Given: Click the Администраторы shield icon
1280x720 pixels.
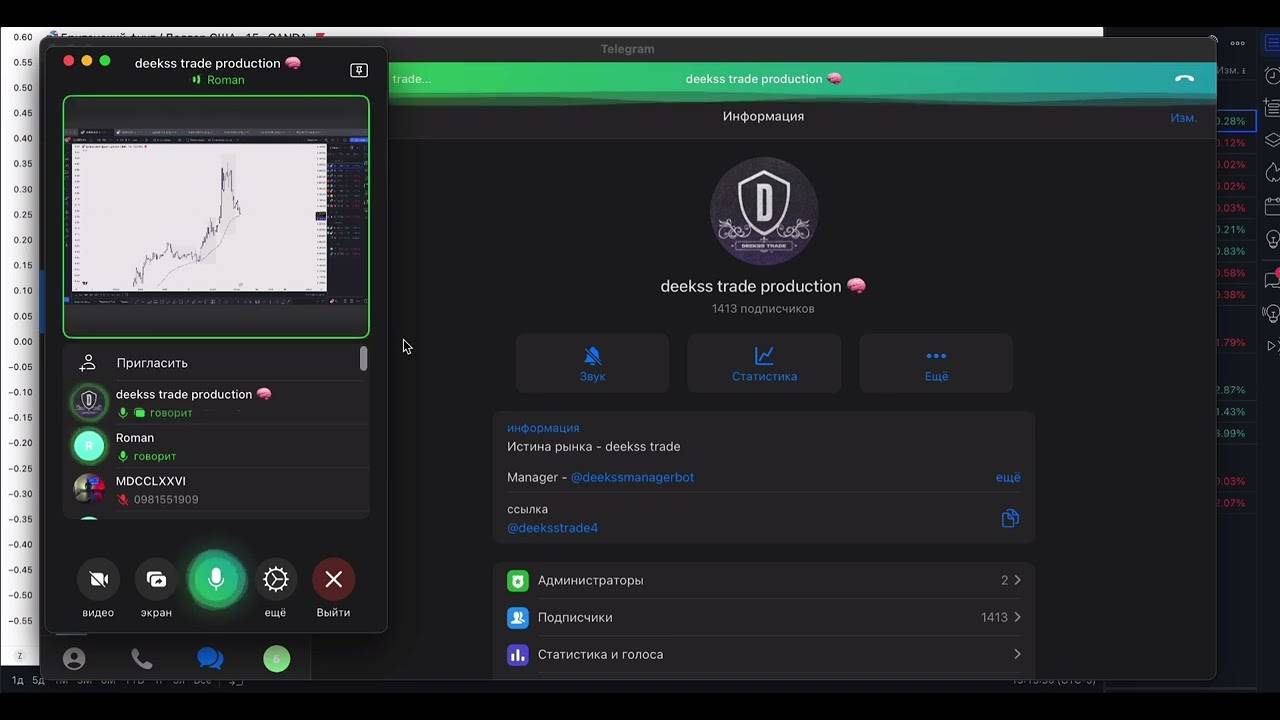Looking at the screenshot, I should click(517, 580).
